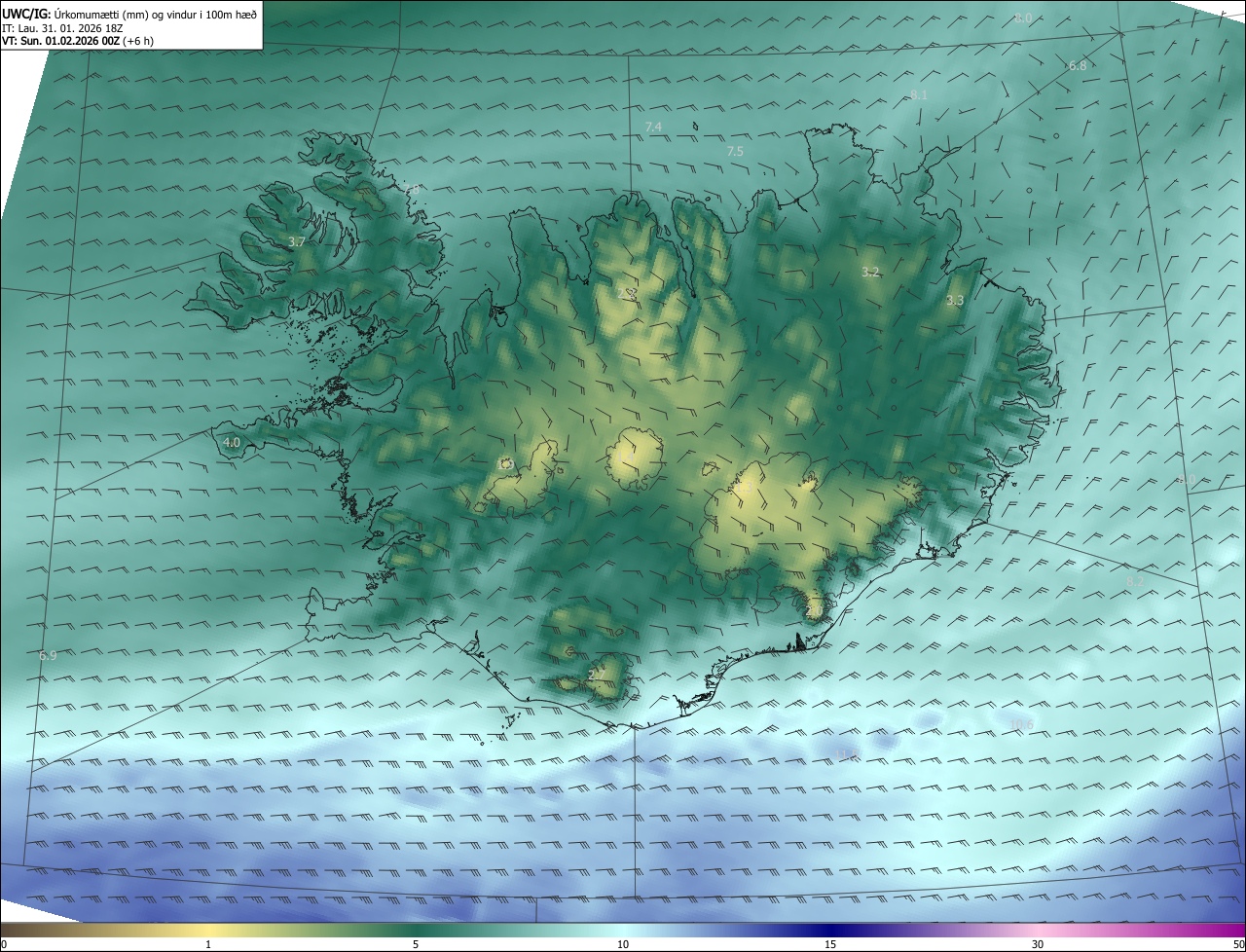Click color scale tick label 15
Image resolution: width=1246 pixels, height=952 pixels.
(x=830, y=944)
